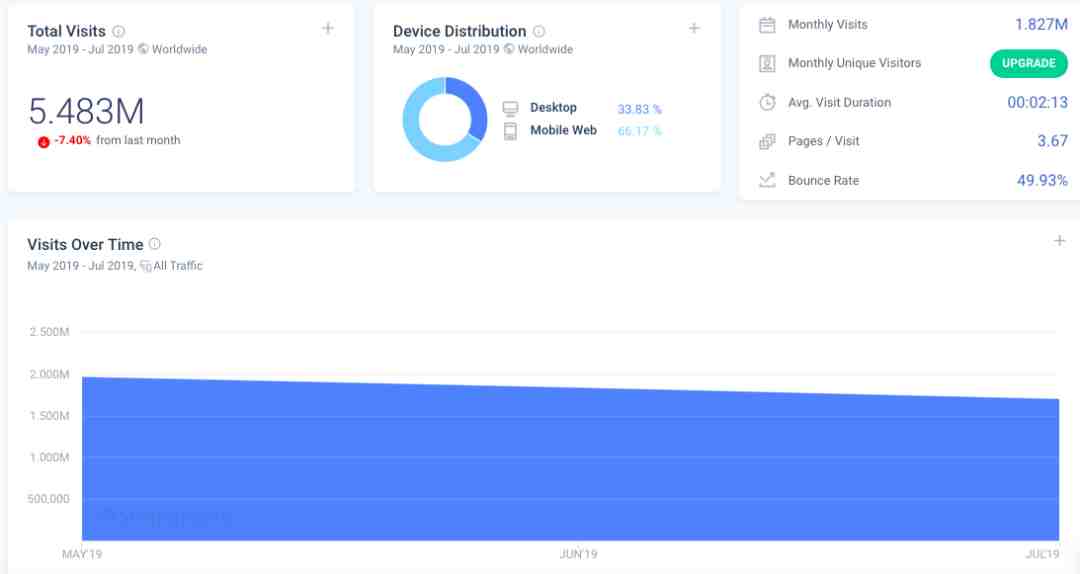Click the green UPGRADE button
The height and width of the screenshot is (574, 1080).
point(1028,63)
